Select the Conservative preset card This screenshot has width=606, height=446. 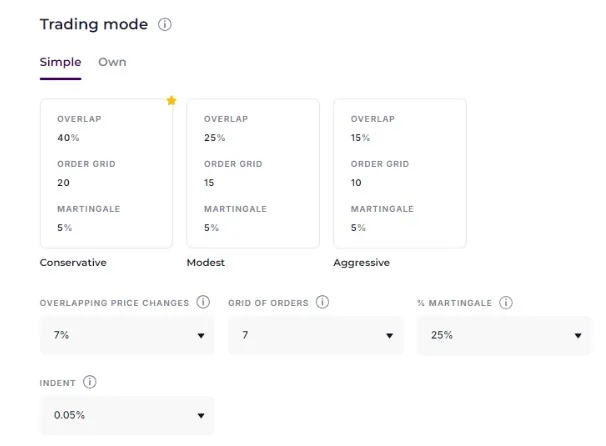coord(106,172)
